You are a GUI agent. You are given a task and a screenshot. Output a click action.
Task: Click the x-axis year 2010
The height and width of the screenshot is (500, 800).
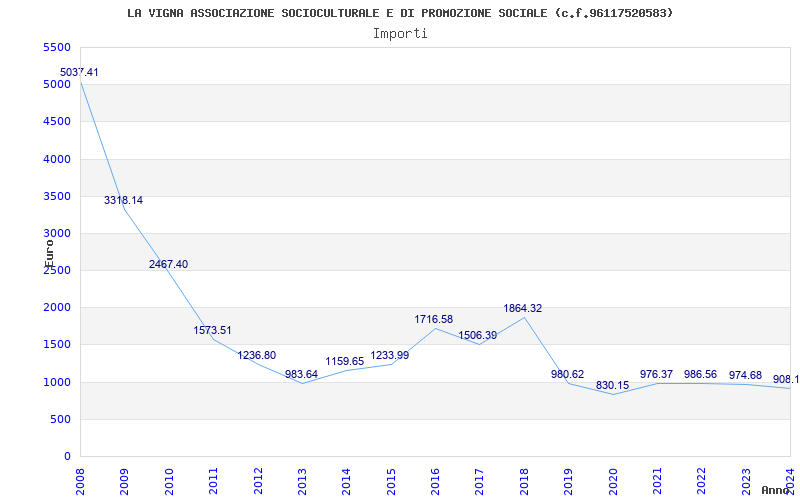[x=169, y=482]
